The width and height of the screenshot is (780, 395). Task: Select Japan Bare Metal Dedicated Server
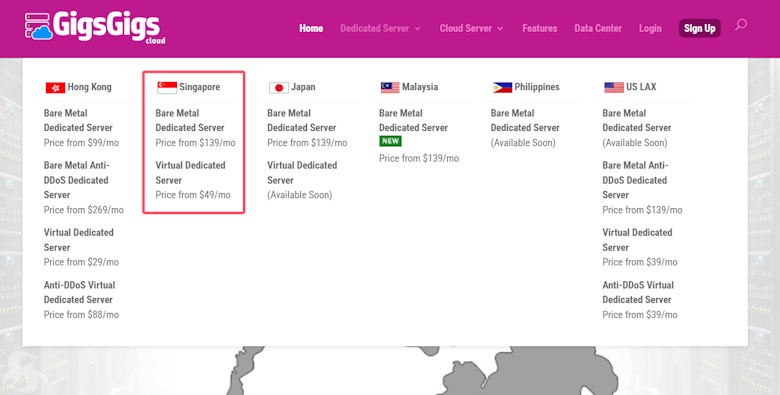click(301, 120)
